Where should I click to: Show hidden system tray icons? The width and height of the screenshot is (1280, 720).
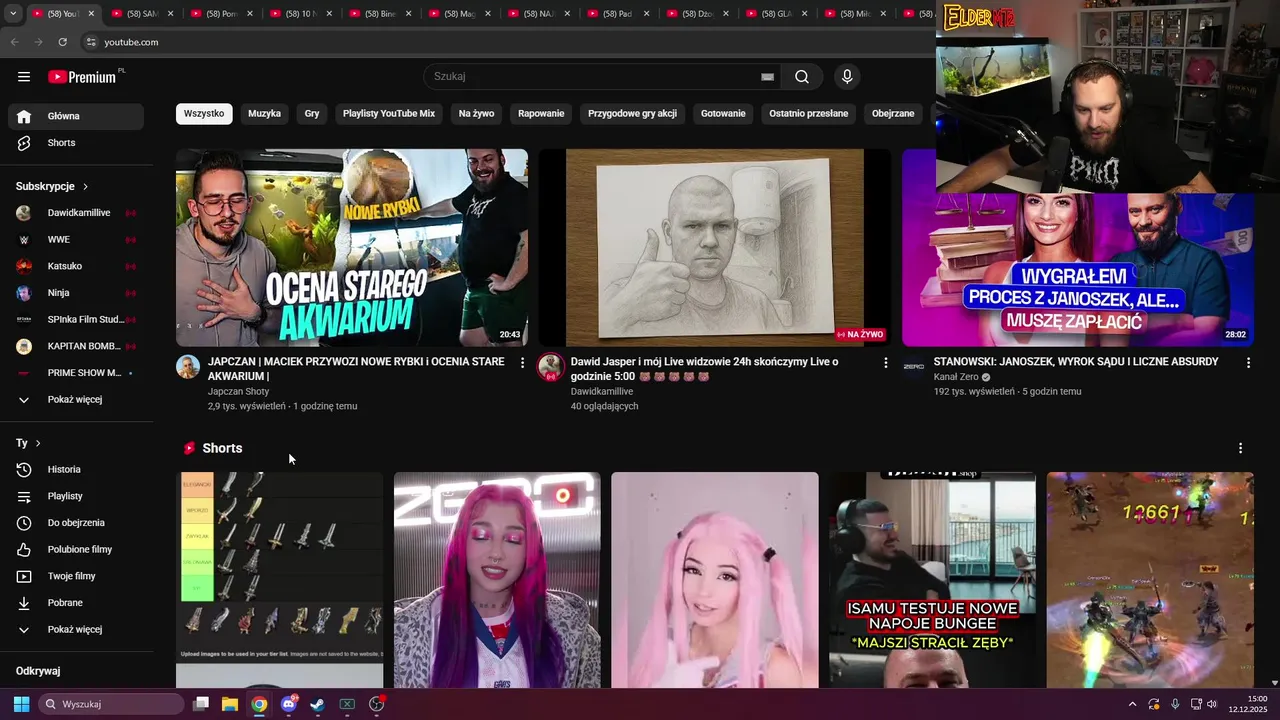pos(1132,704)
